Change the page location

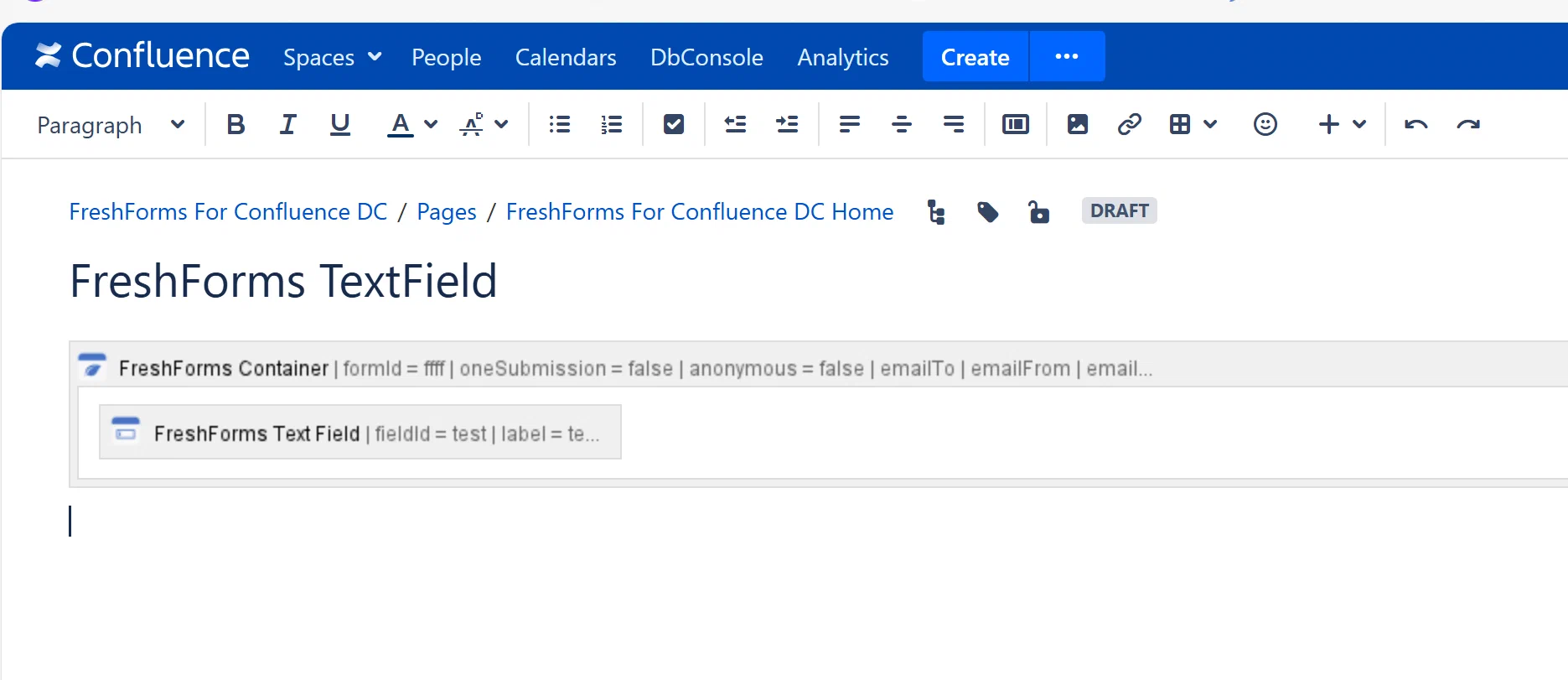(936, 212)
